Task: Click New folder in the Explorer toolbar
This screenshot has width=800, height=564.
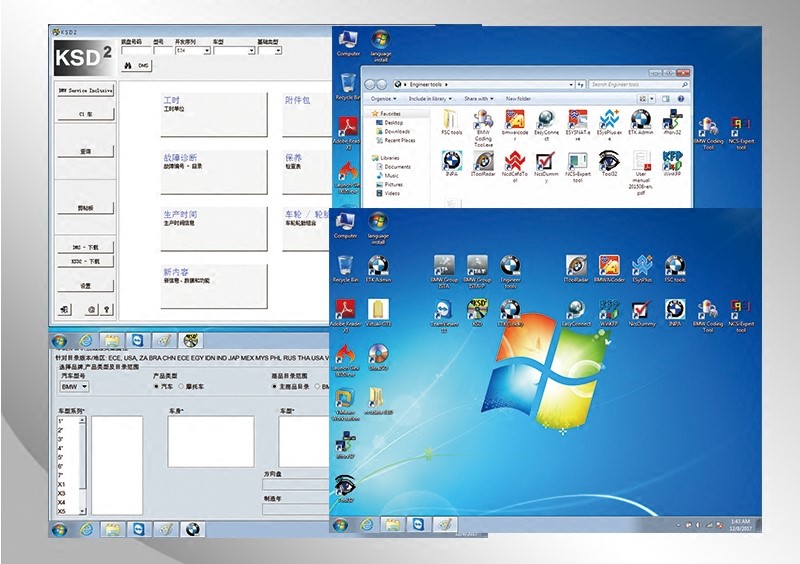Action: point(518,99)
